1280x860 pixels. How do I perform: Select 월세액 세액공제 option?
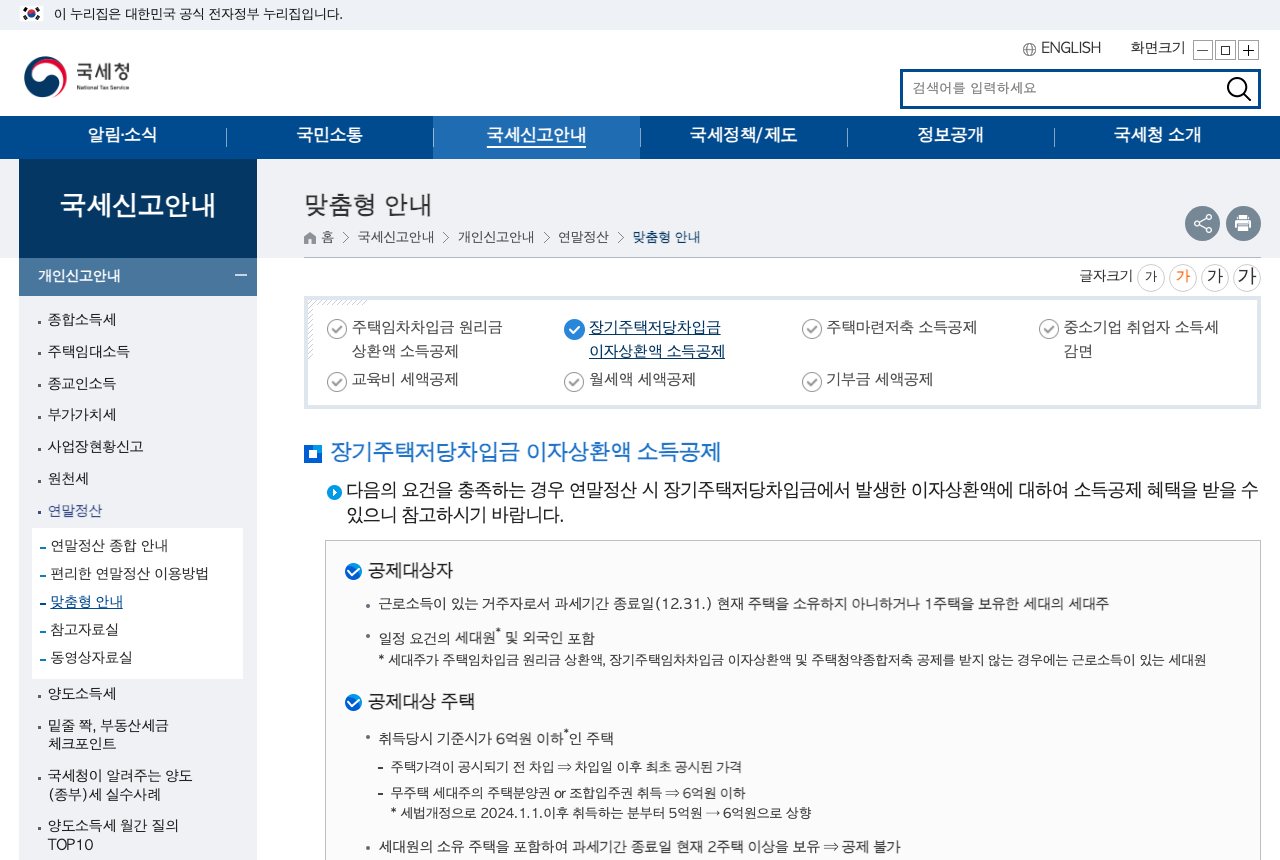[630, 380]
